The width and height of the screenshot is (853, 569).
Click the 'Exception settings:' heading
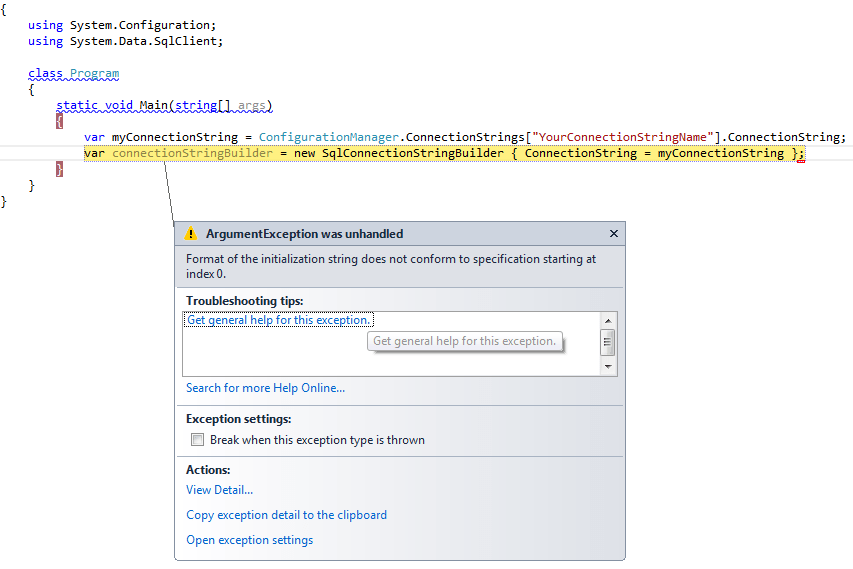(x=238, y=419)
